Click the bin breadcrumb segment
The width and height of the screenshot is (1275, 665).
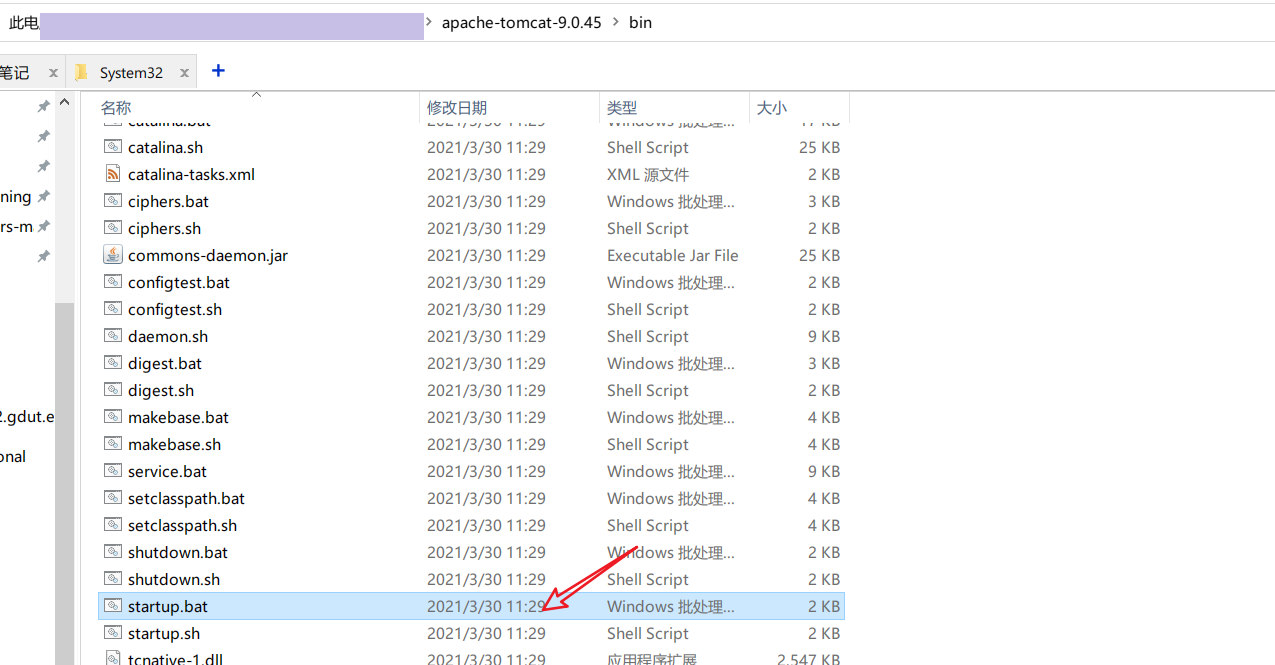click(x=640, y=22)
